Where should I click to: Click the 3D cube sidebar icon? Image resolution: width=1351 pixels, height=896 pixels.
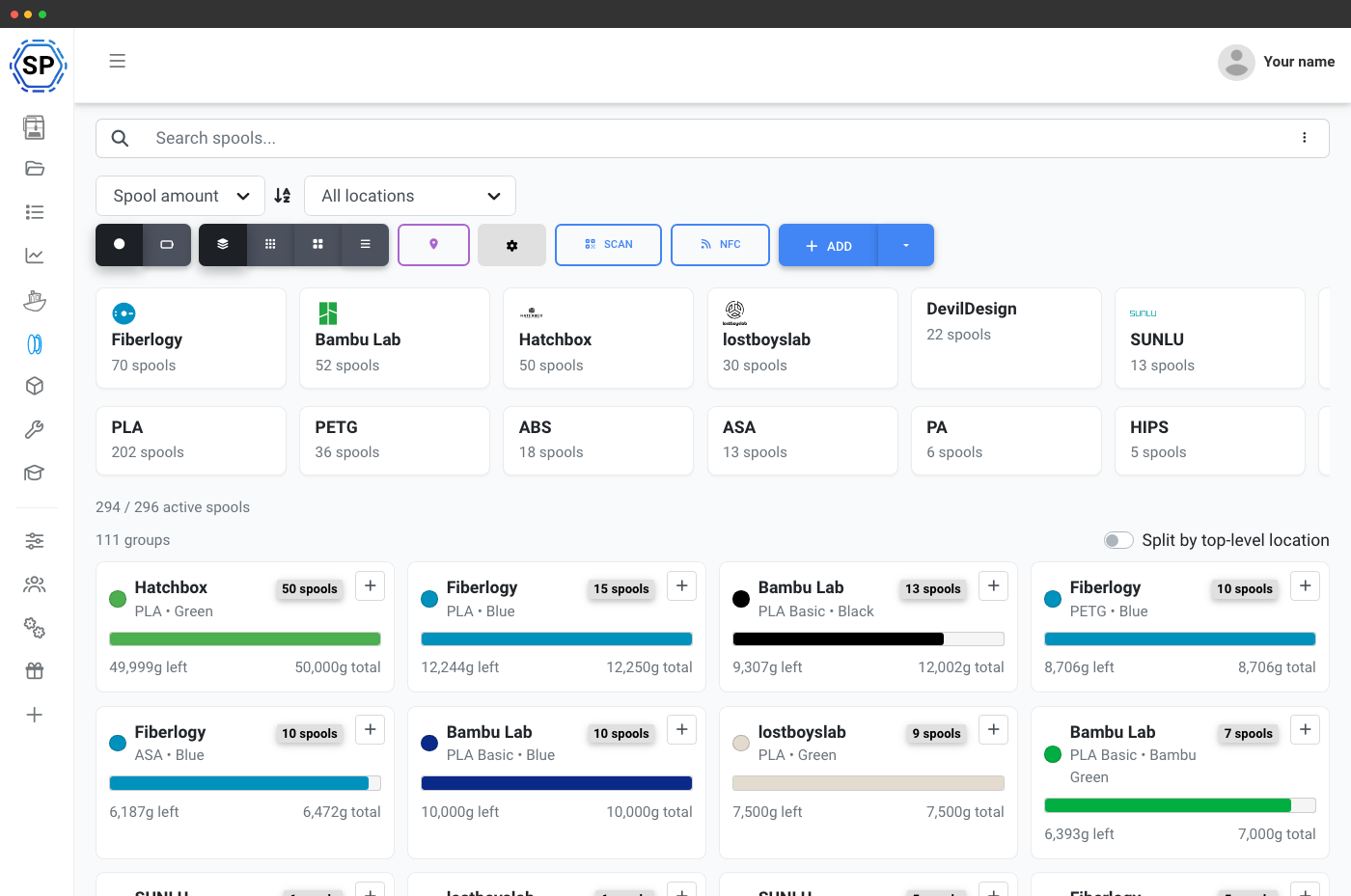(x=35, y=386)
